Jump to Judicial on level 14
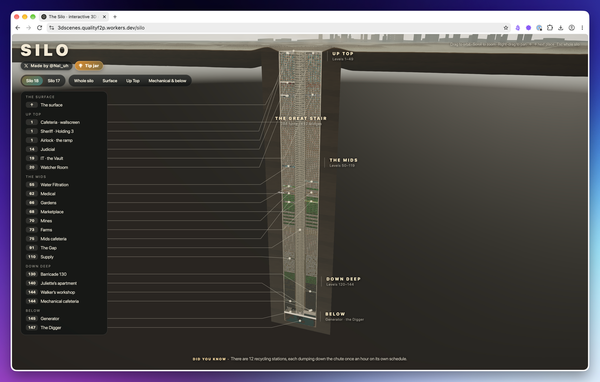The height and width of the screenshot is (382, 600). point(64,149)
